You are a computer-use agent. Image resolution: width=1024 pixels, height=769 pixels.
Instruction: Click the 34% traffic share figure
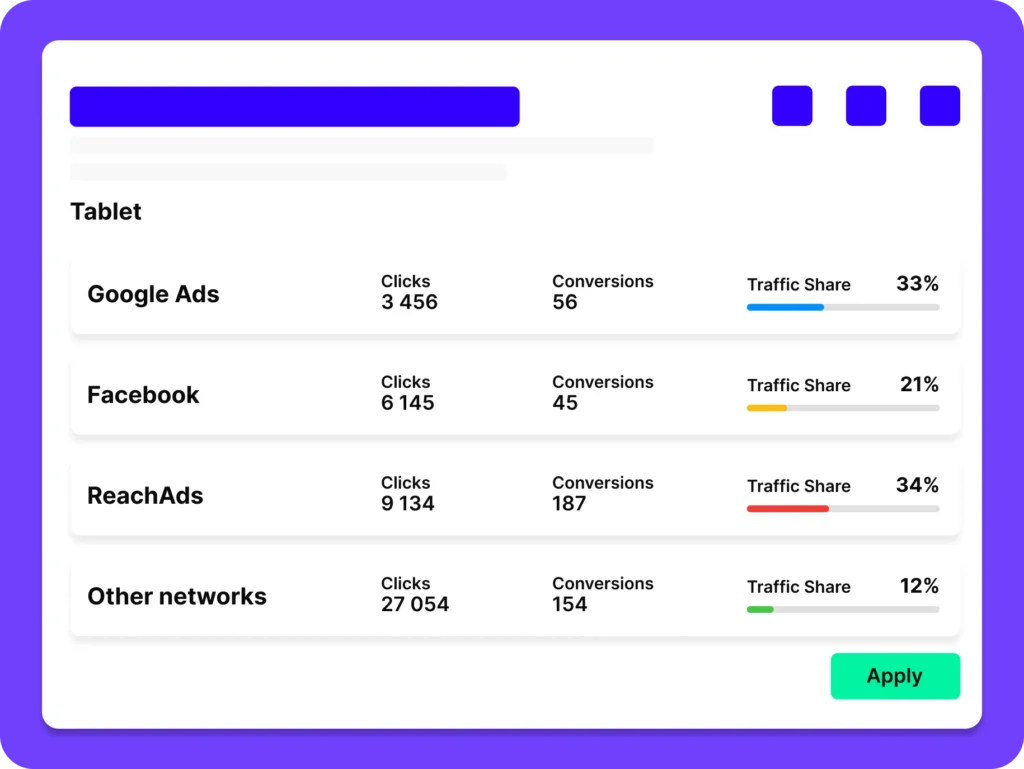click(917, 485)
